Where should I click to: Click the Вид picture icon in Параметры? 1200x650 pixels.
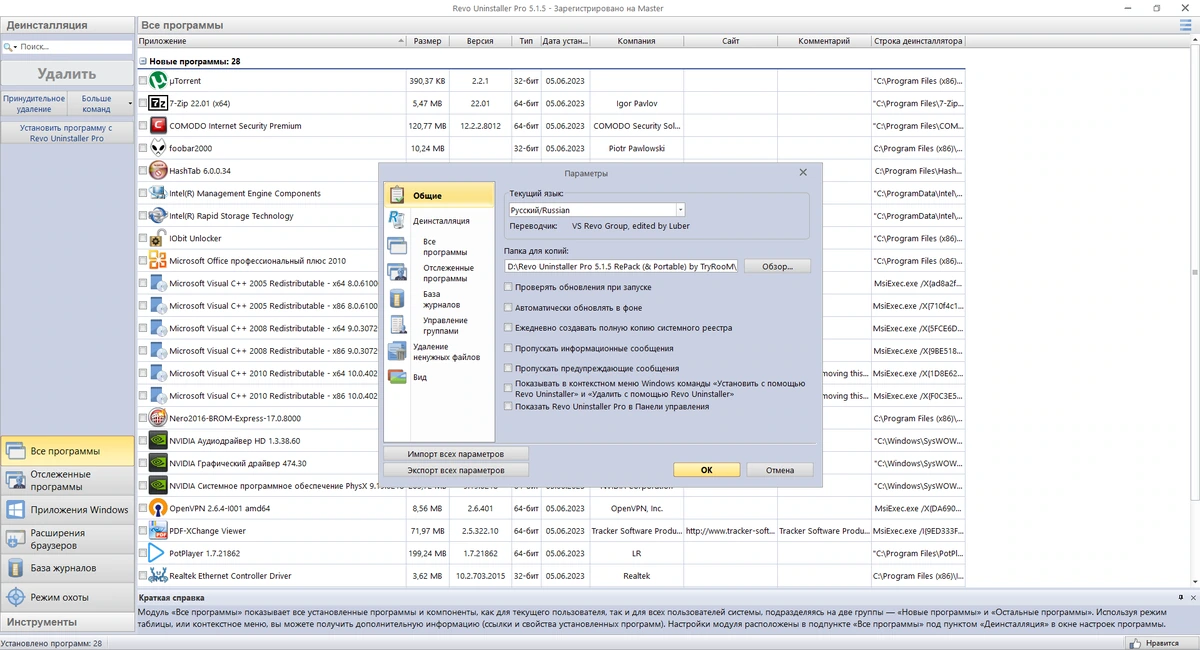(x=397, y=378)
